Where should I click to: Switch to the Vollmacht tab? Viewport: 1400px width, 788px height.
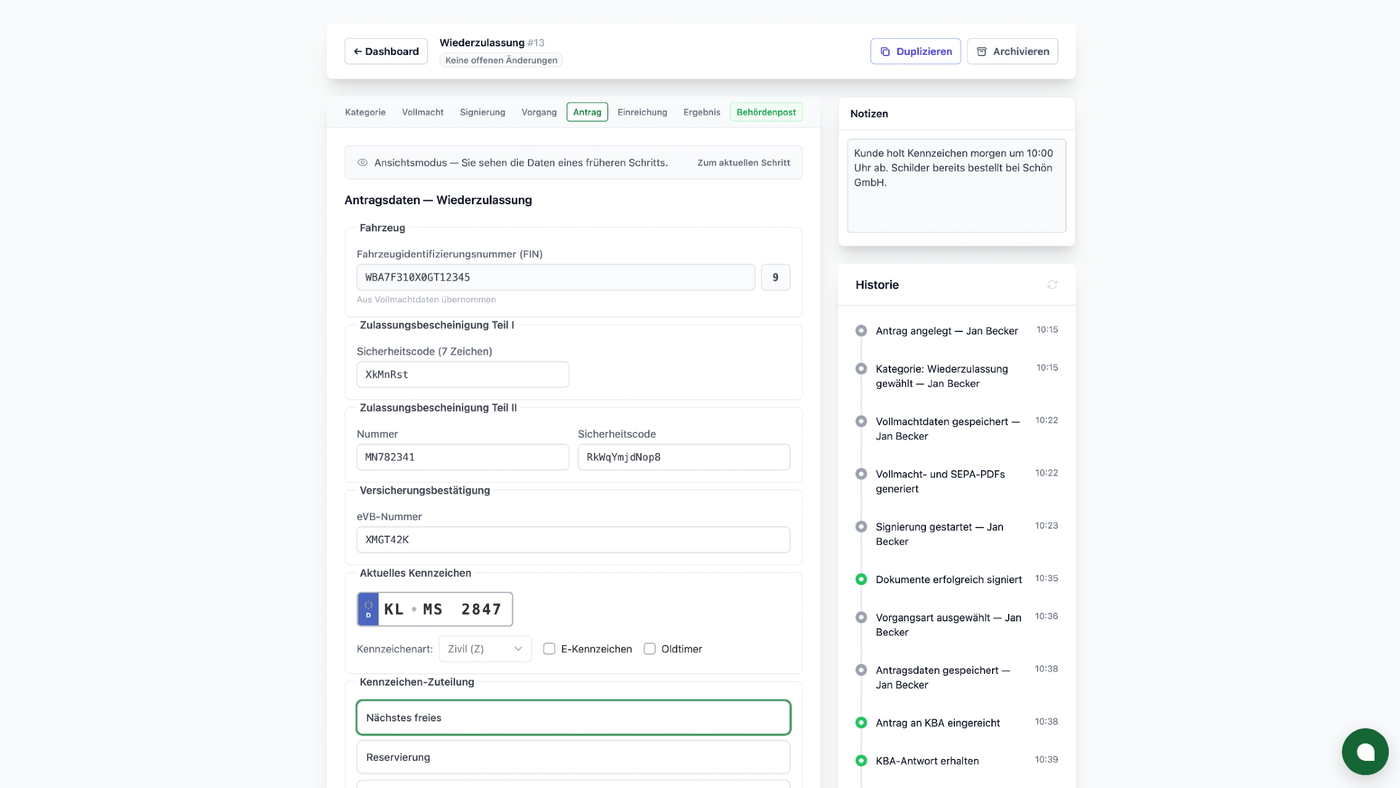[x=422, y=112]
